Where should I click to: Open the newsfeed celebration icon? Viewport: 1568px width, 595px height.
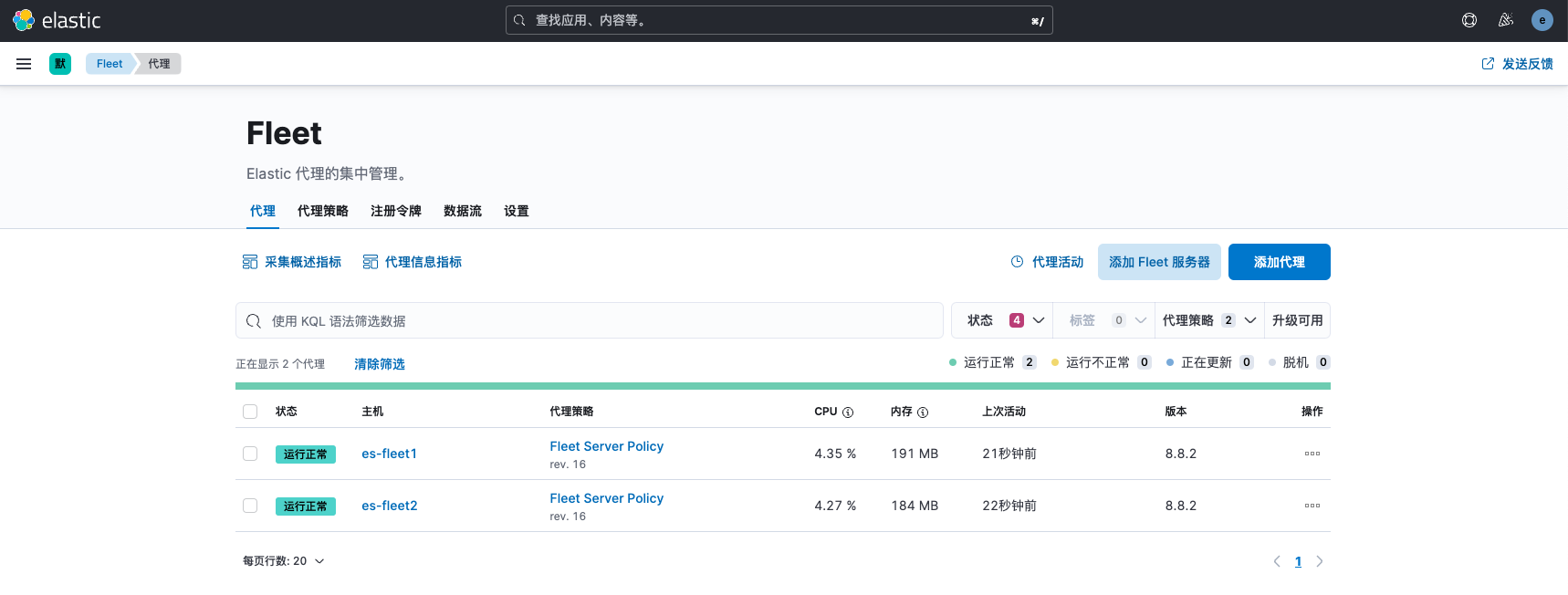click(x=1506, y=20)
